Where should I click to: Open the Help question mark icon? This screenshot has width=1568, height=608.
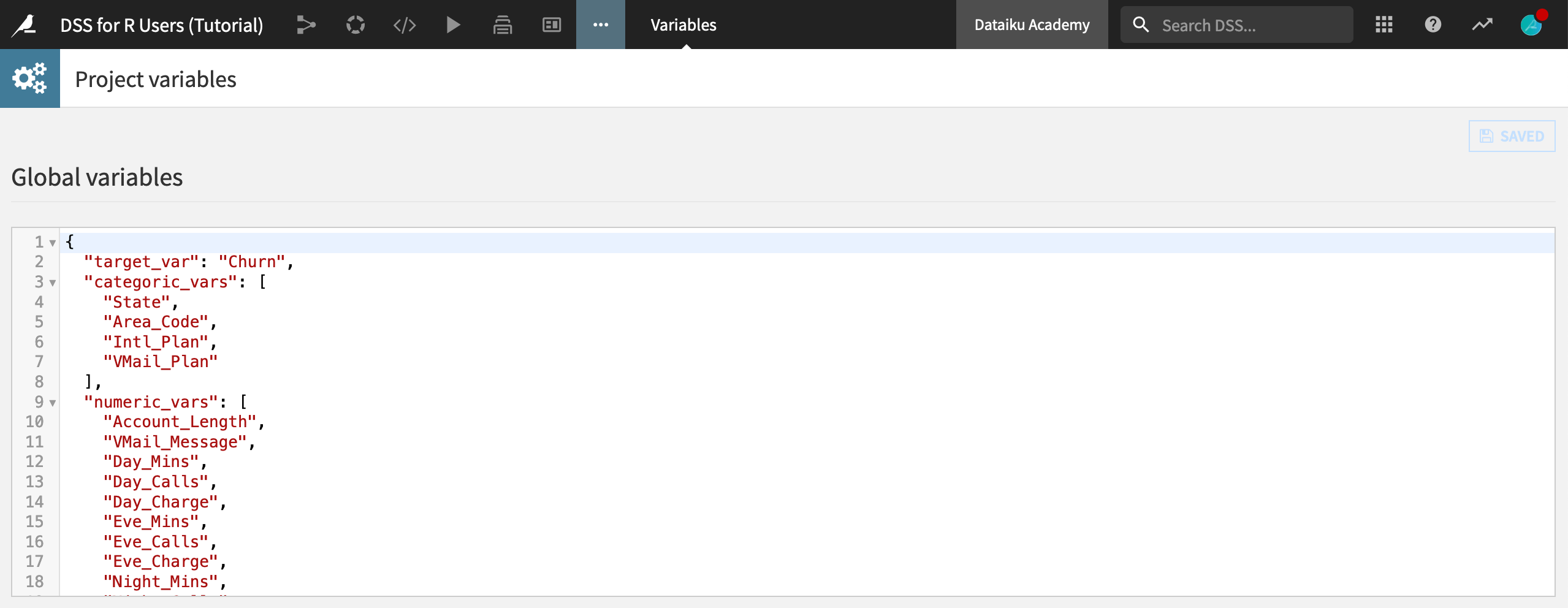(x=1433, y=25)
